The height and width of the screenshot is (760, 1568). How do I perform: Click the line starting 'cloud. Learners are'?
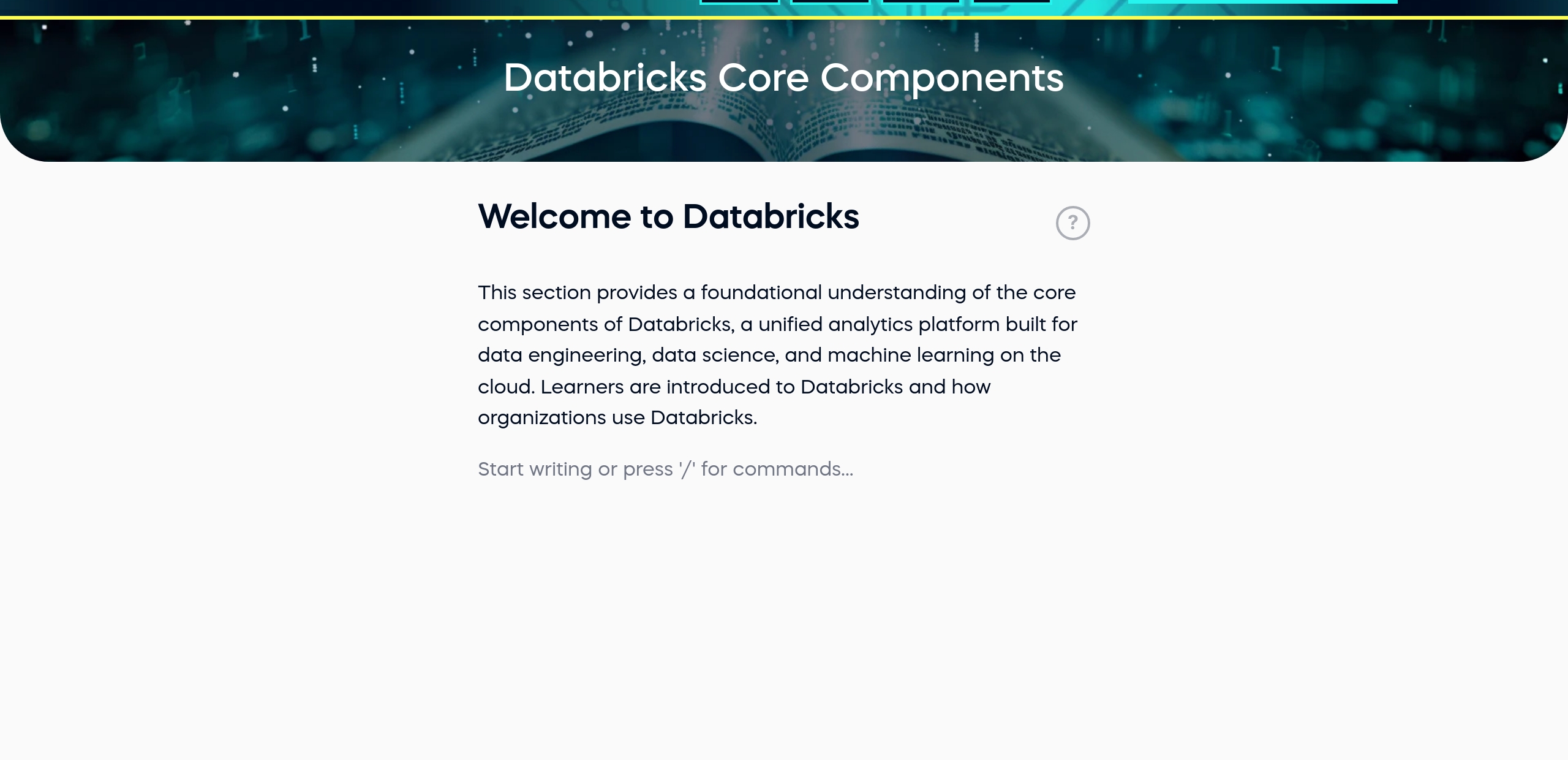734,387
